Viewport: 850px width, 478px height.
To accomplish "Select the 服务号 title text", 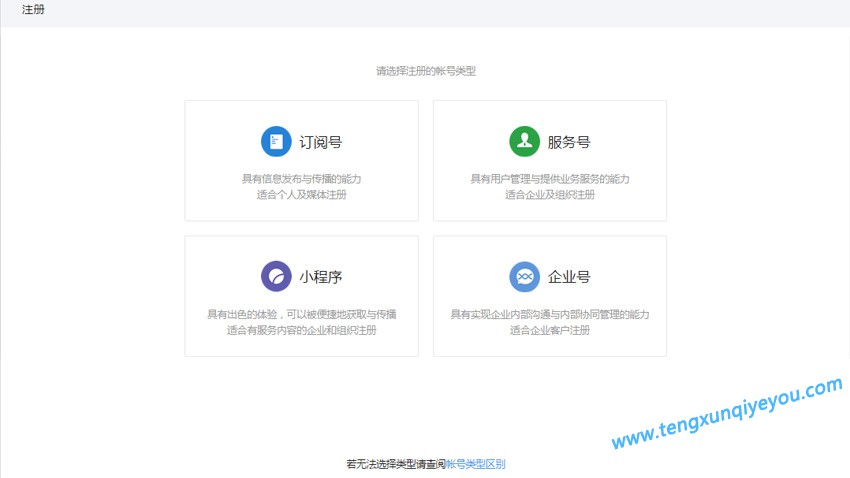I will [569, 142].
